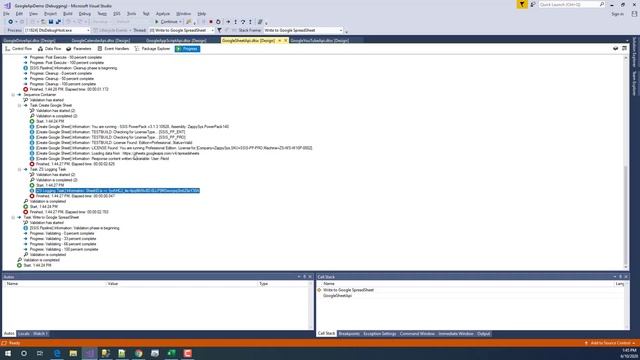Viewport: 640px width, 360px height.
Task: Select 'Write to Google SpreadSheet' call stack row
Action: 348,290
